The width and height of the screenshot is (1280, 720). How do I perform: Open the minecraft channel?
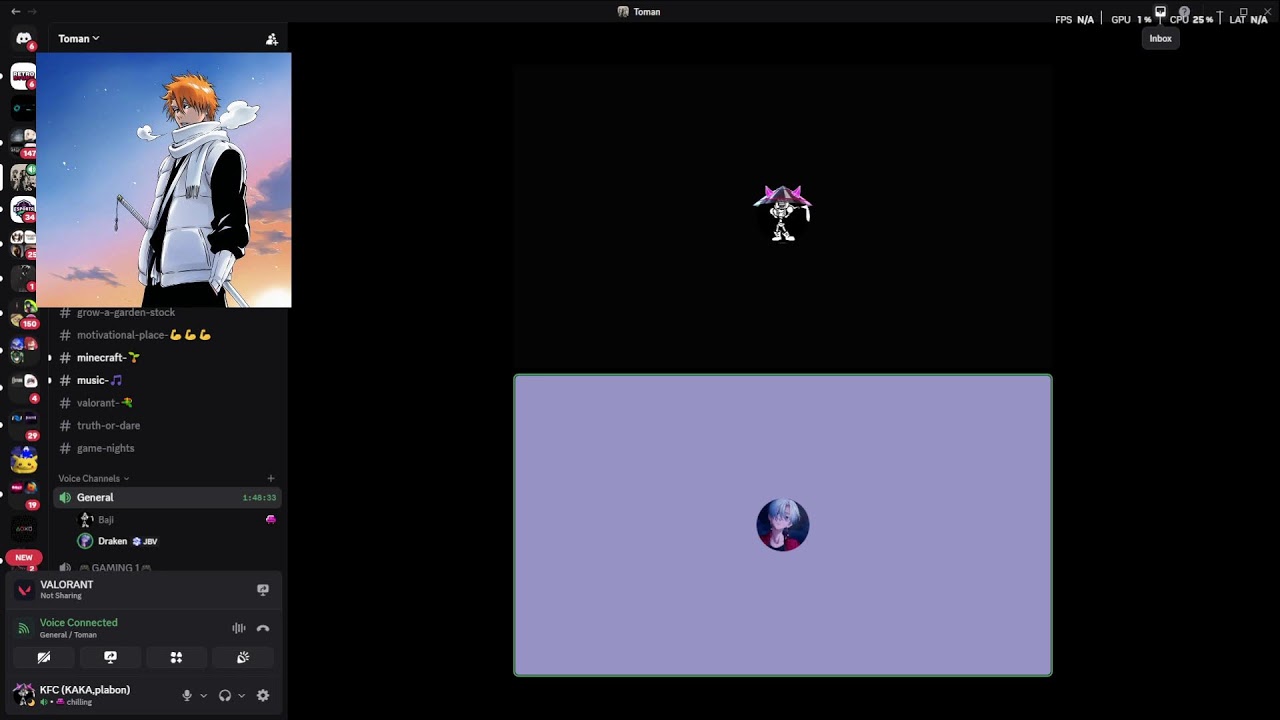pyautogui.click(x=108, y=357)
